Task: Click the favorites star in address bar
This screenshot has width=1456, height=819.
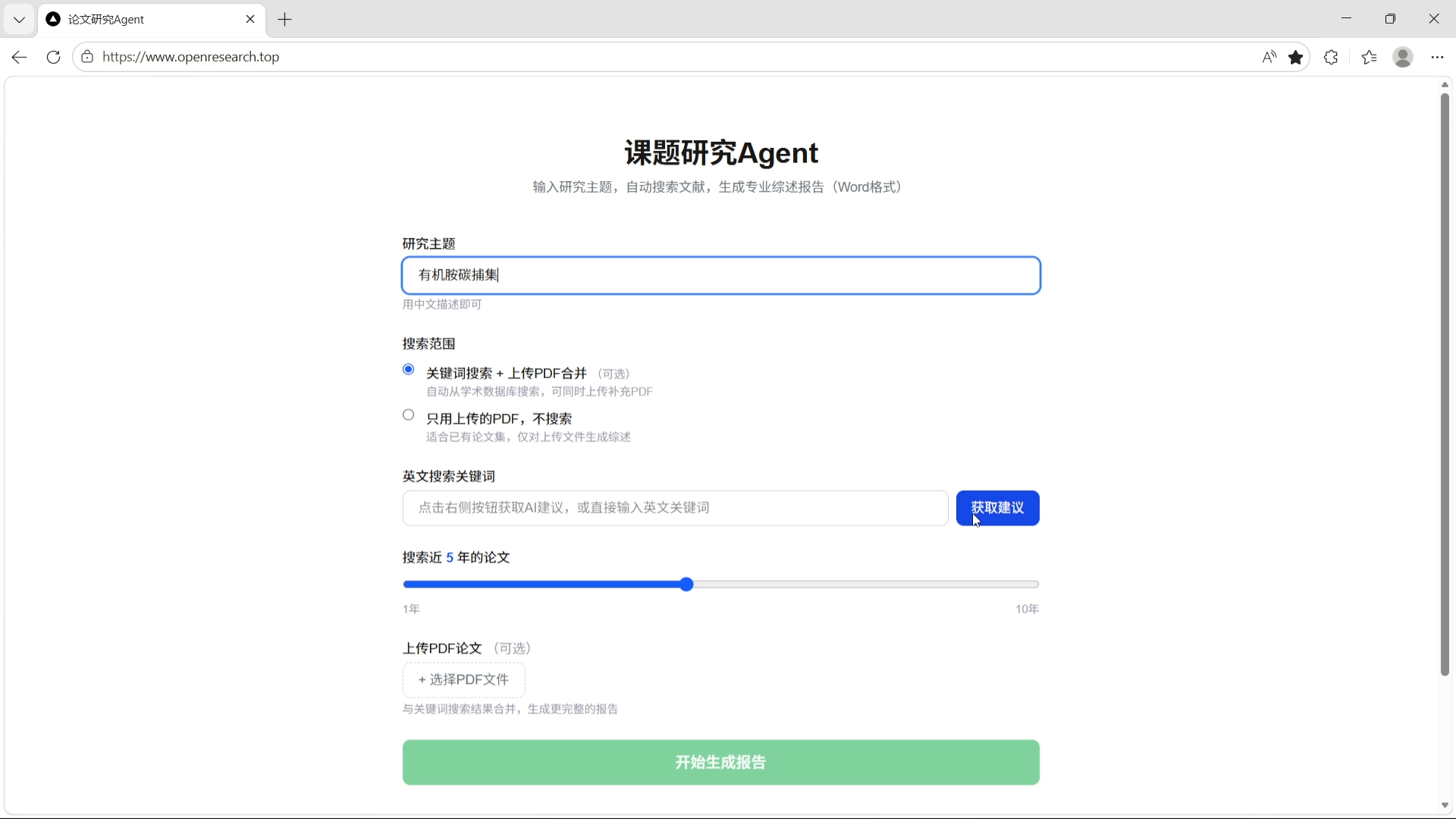Action: (x=1296, y=57)
